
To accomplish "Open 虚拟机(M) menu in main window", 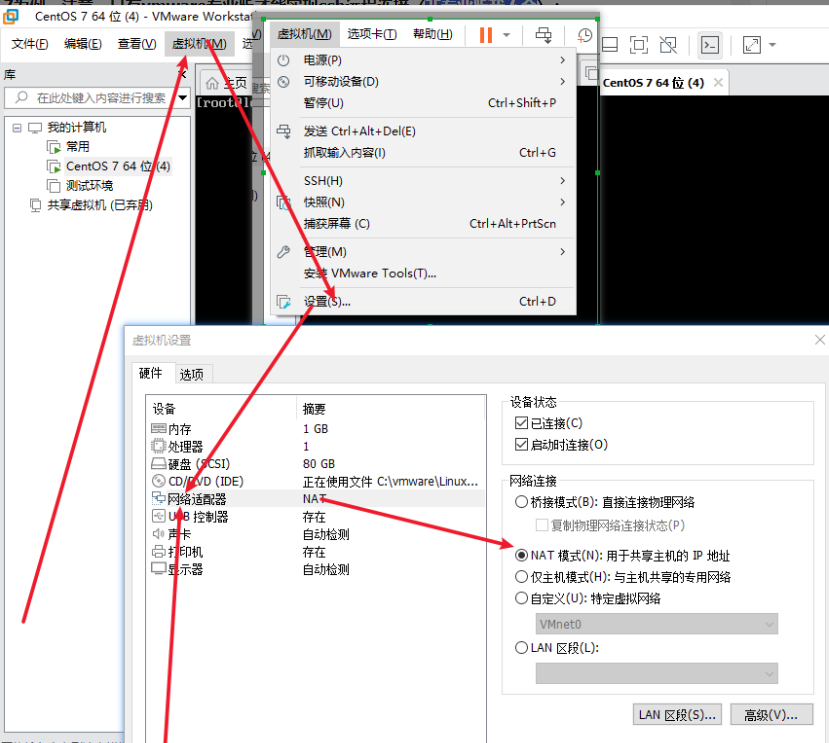I will [199, 44].
